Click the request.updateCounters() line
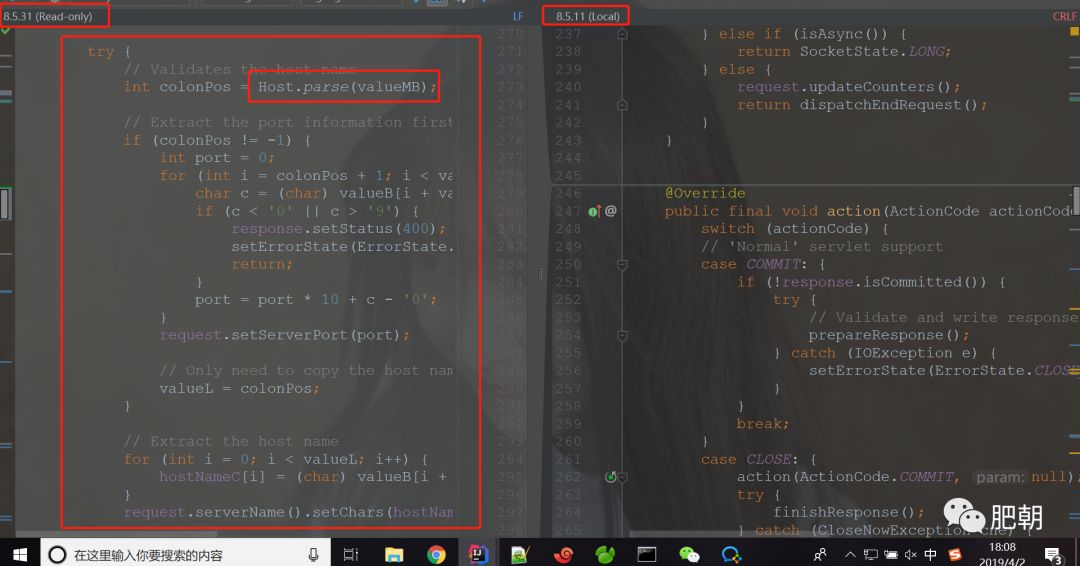This screenshot has width=1080, height=566. pos(848,87)
